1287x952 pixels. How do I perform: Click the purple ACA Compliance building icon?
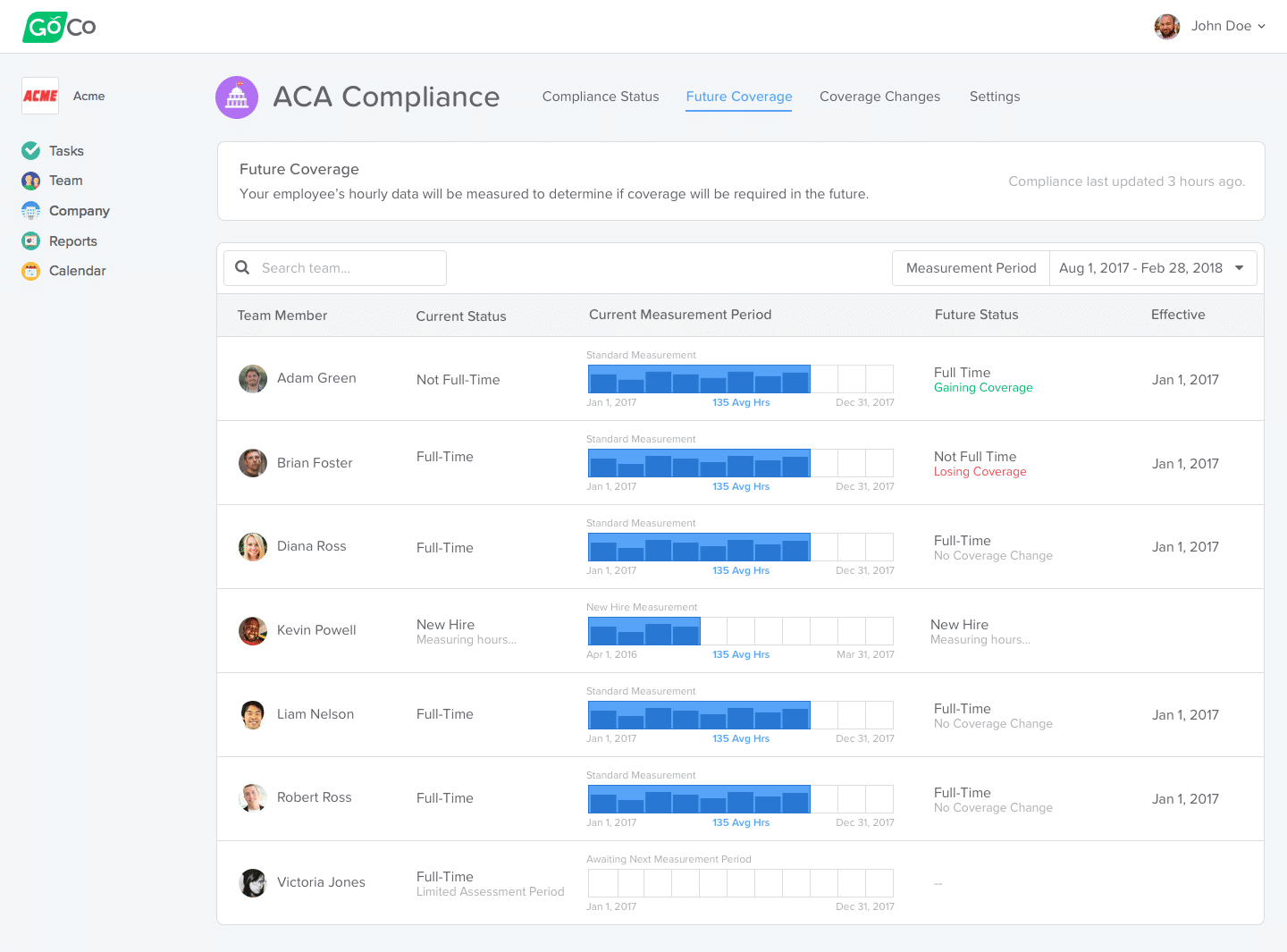[237, 97]
